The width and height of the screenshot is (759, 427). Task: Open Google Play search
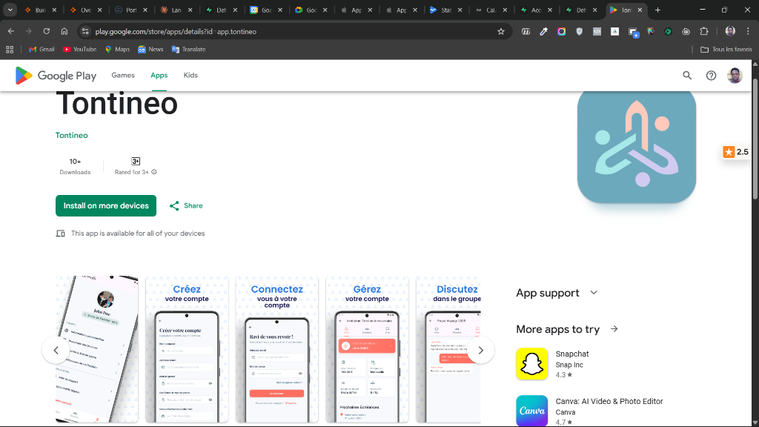(687, 76)
